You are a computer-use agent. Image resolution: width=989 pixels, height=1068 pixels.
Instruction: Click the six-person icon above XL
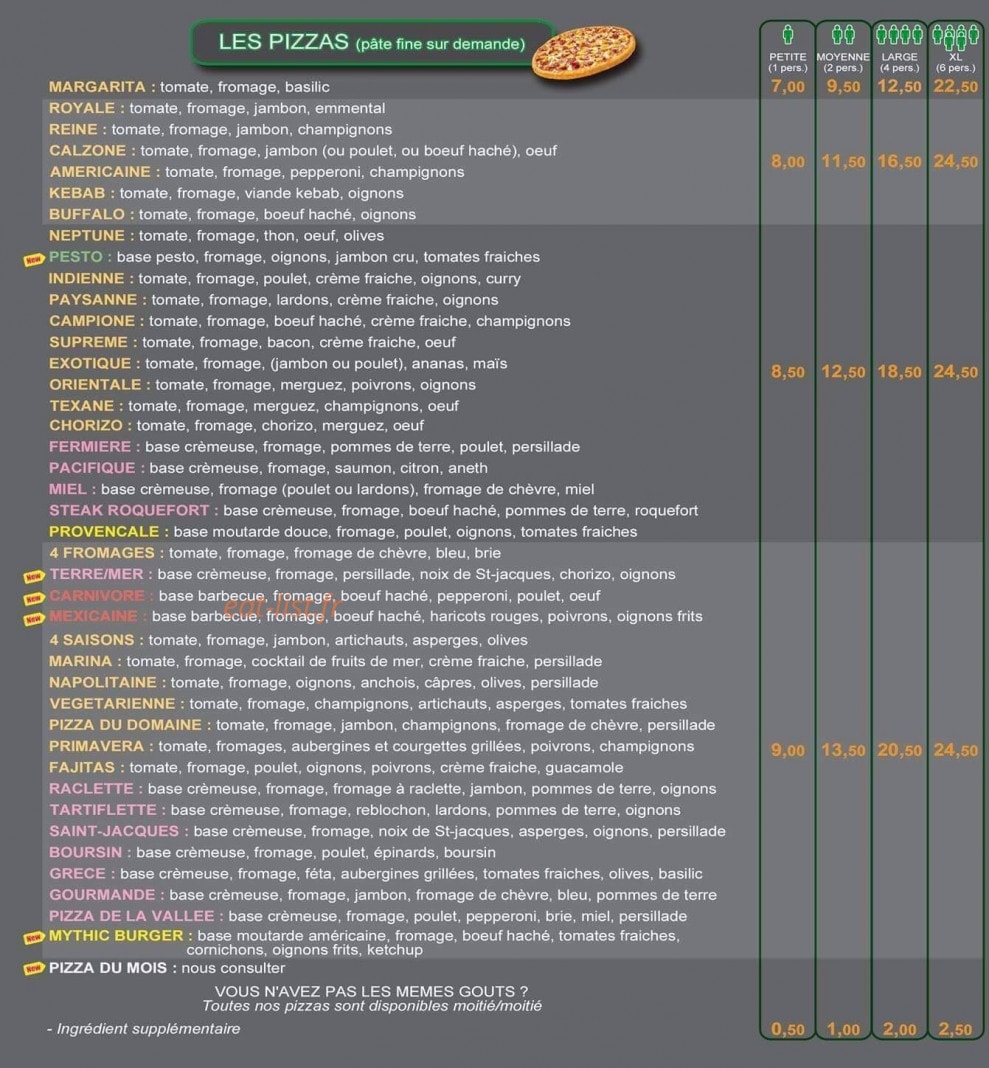click(955, 37)
